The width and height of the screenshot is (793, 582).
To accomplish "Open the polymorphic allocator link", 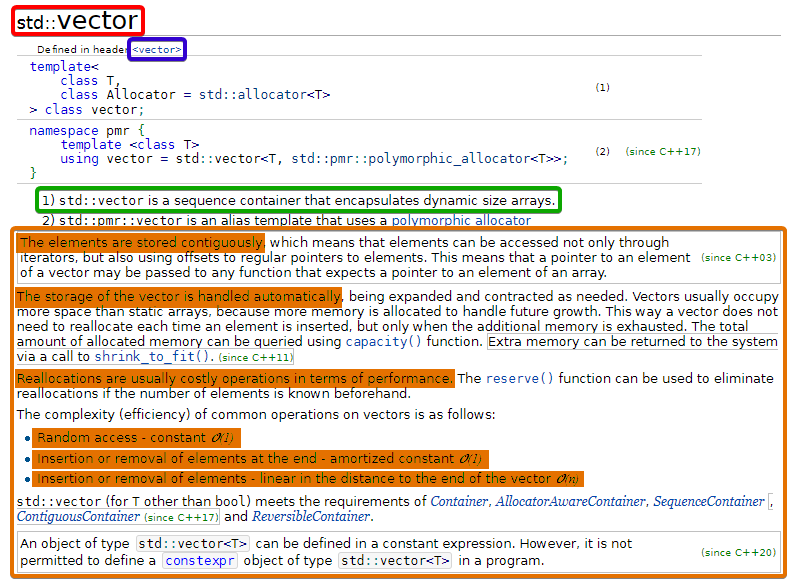I will [461, 221].
